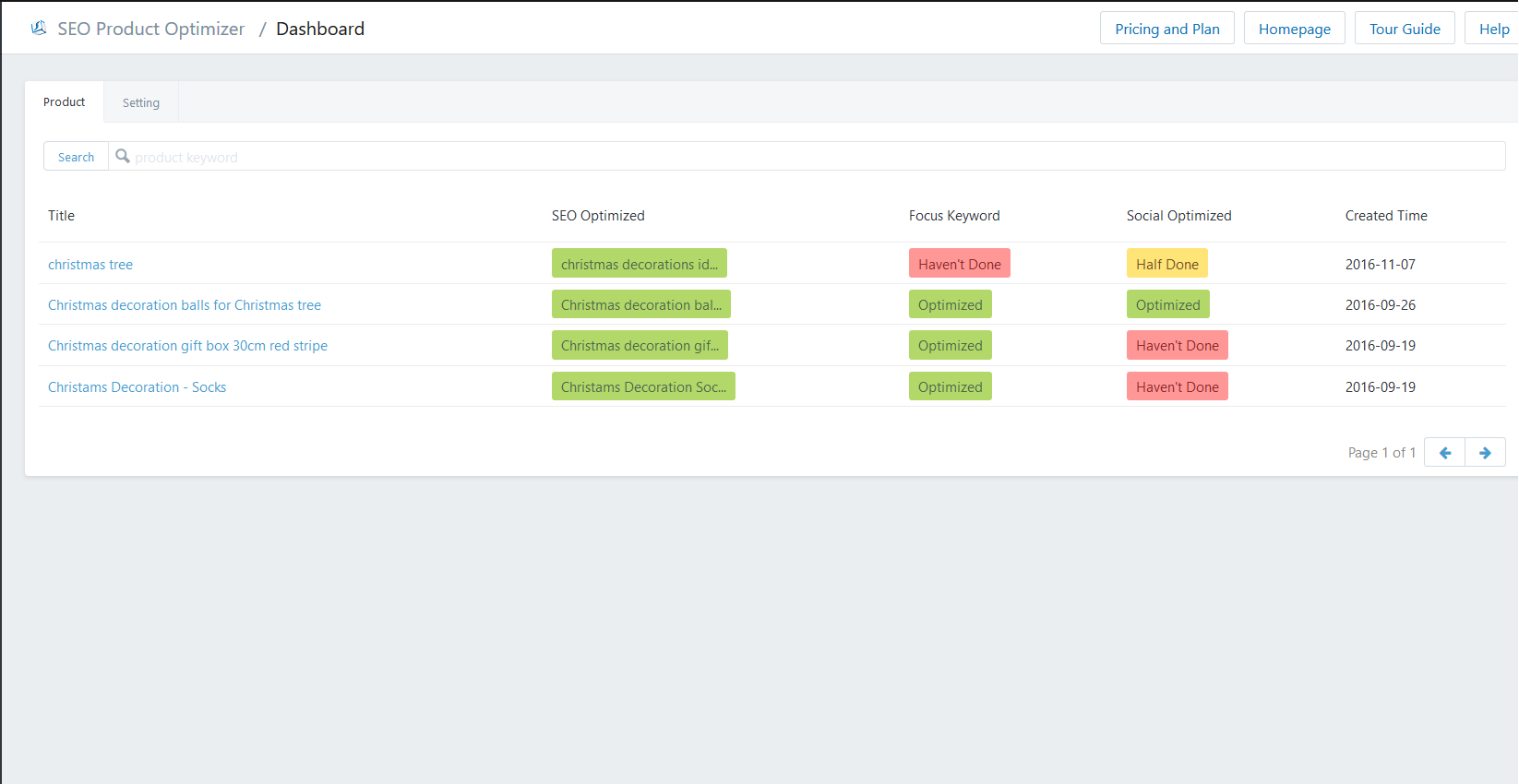1519x784 pixels.
Task: Click the Focus Keyword column header
Action: (954, 216)
